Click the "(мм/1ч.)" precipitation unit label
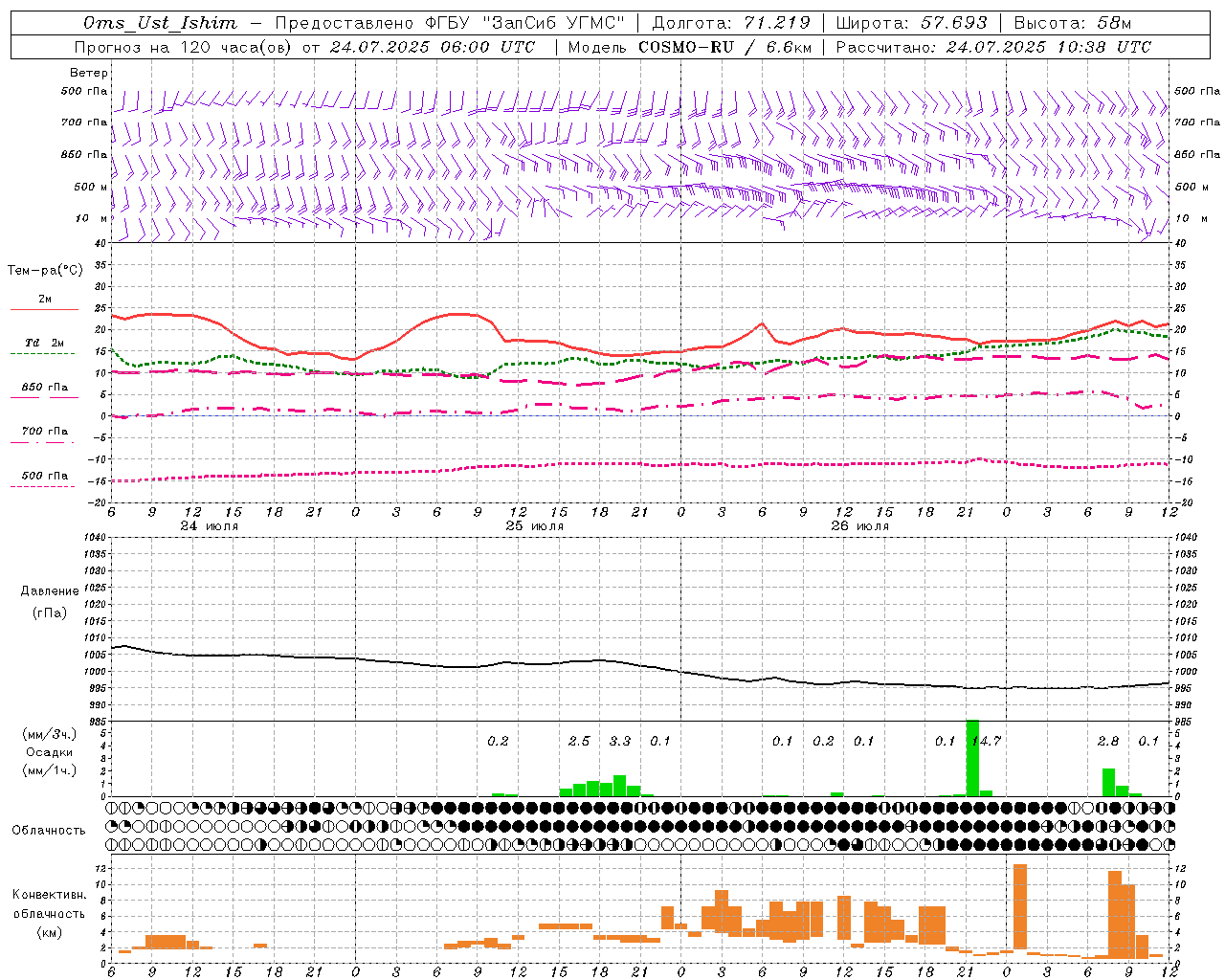Image resolution: width=1225 pixels, height=980 pixels. click(50, 770)
